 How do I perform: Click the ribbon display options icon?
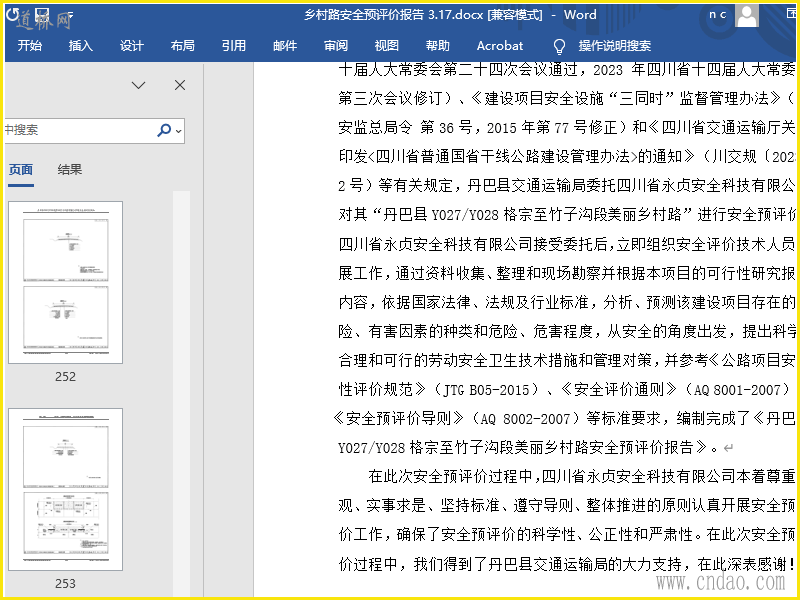coord(791,14)
